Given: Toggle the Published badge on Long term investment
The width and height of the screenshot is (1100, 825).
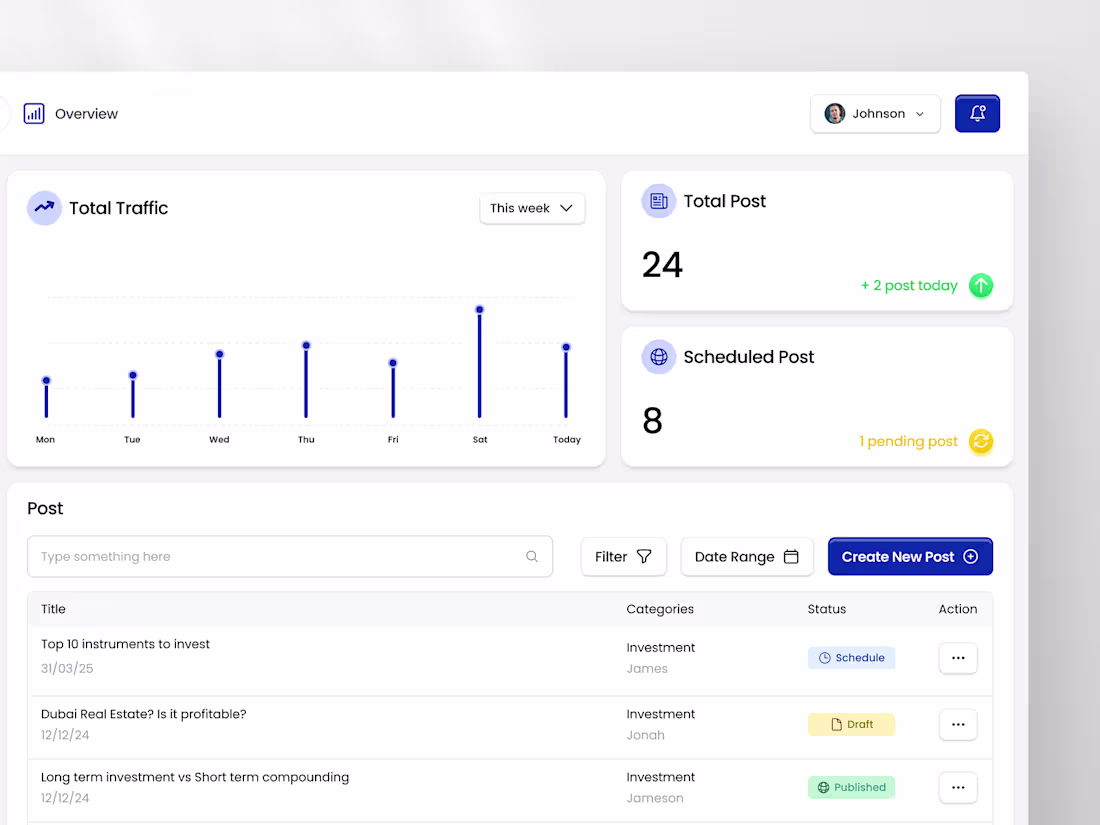Looking at the screenshot, I should pos(851,787).
